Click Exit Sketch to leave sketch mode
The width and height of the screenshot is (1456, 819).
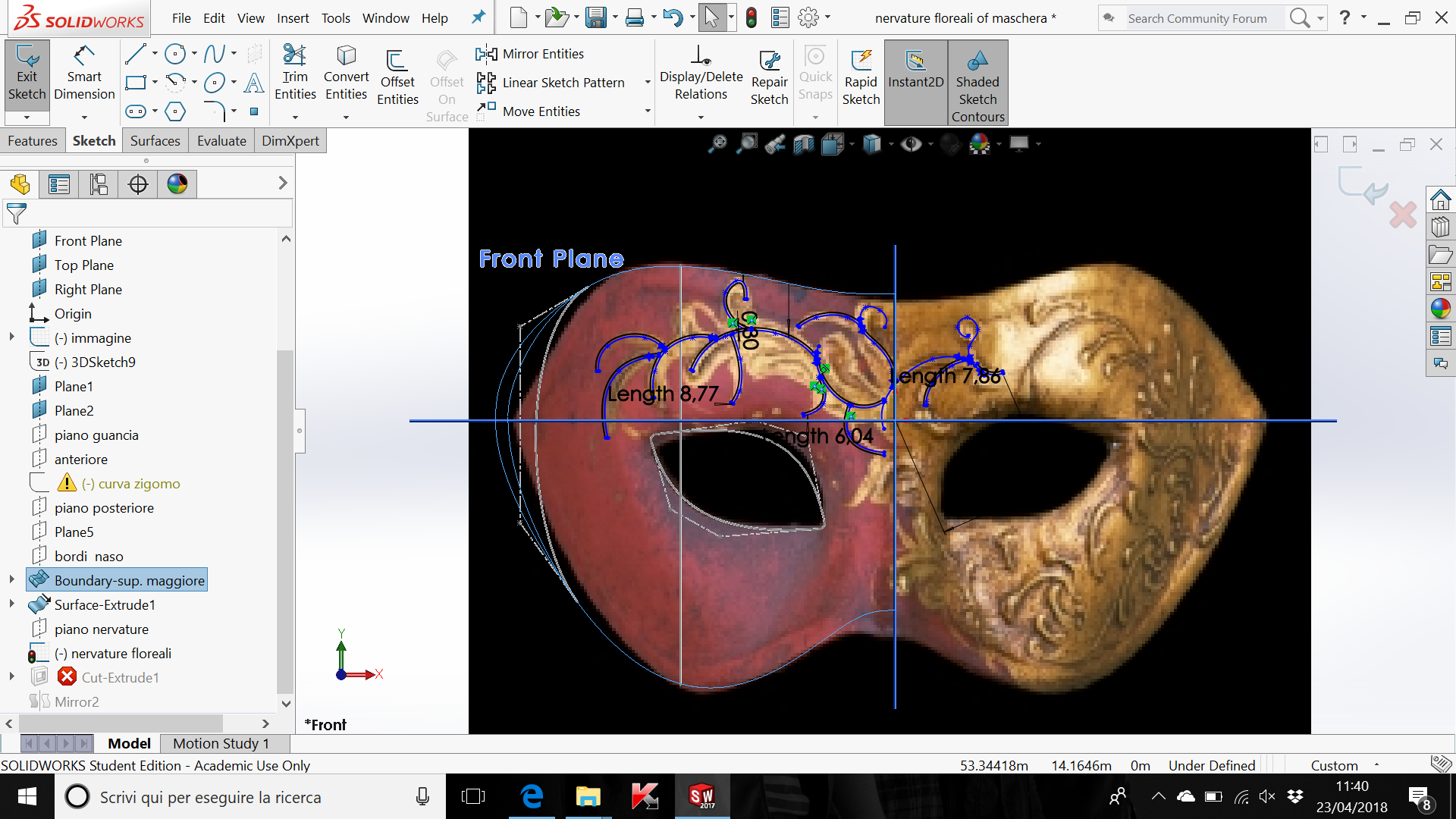(x=27, y=74)
